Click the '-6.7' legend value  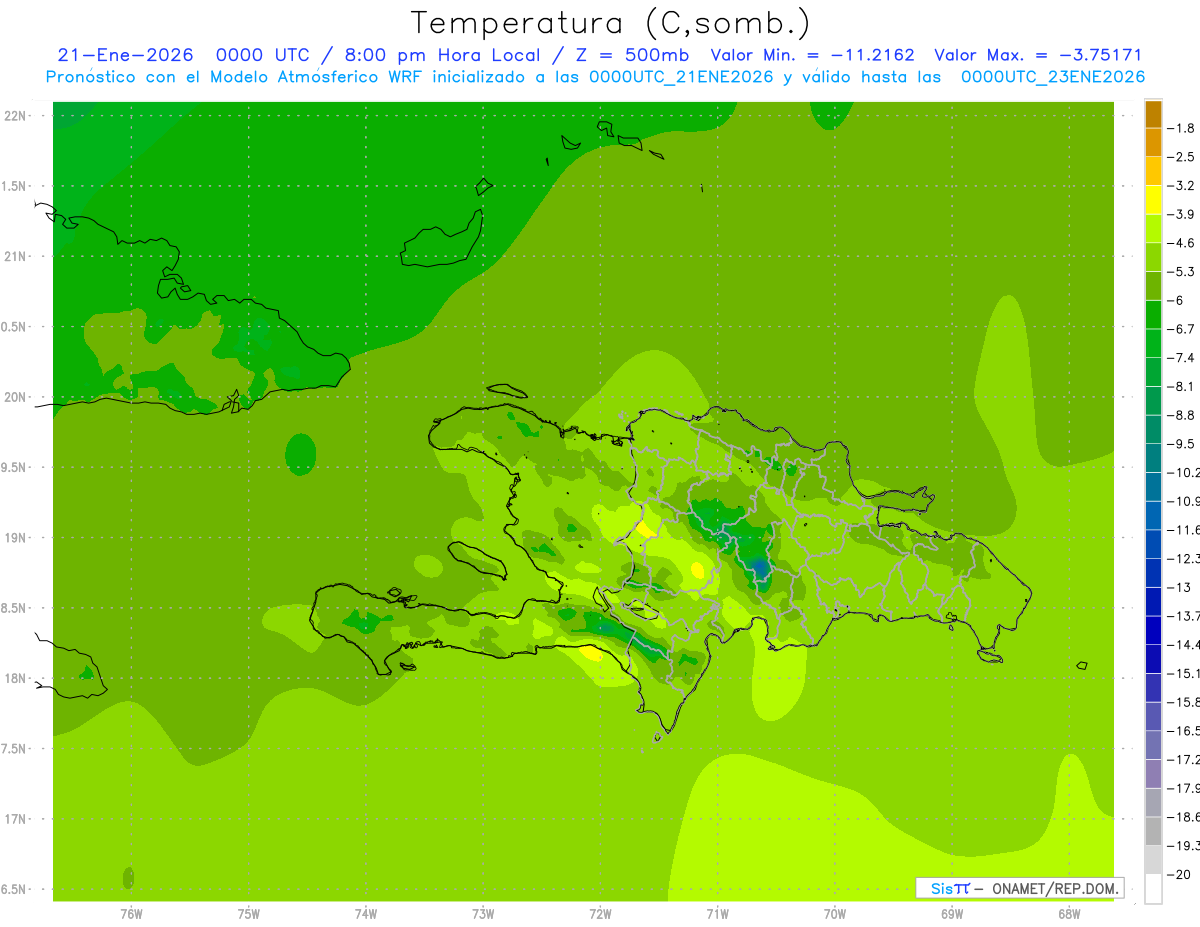tap(1182, 329)
